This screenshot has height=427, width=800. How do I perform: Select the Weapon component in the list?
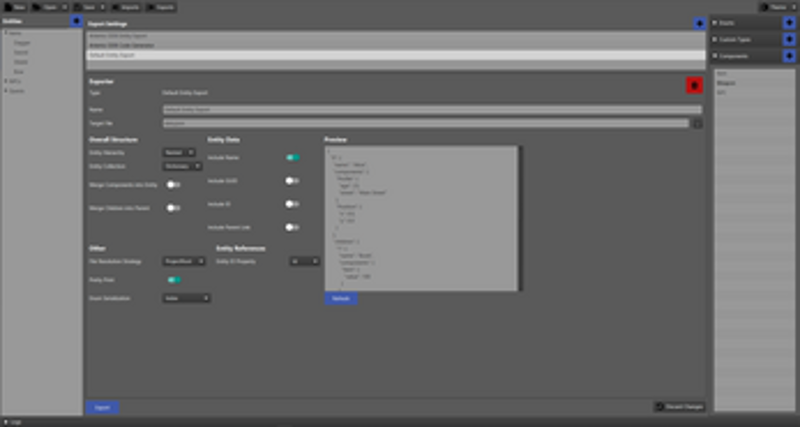click(755, 83)
